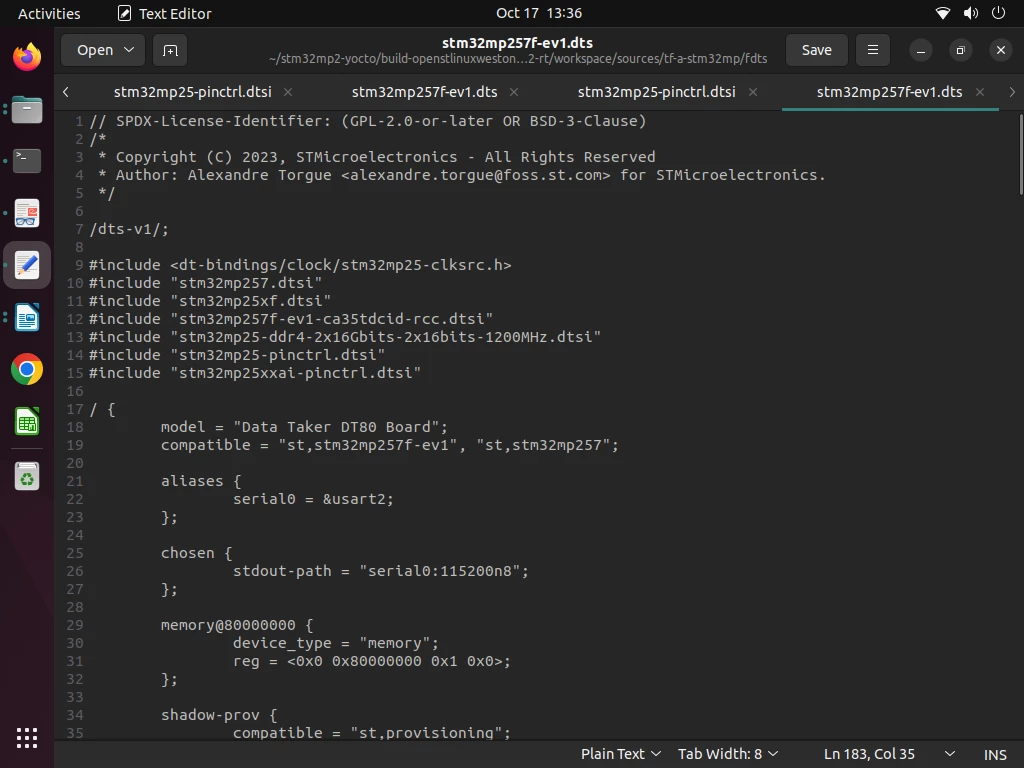Toggle INS insert/overwrite mode indicator
1024x768 pixels.
(995, 754)
